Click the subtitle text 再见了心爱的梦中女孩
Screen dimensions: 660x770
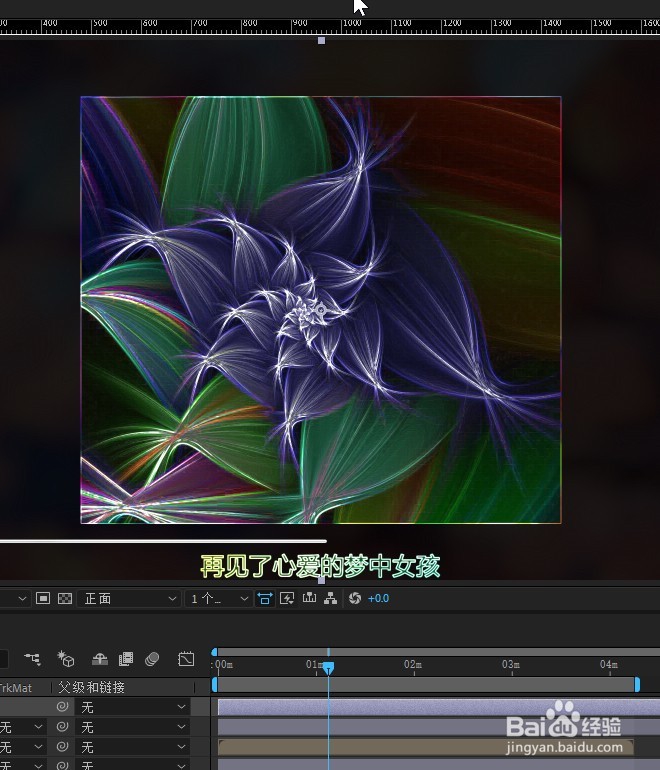pyautogui.click(x=320, y=566)
